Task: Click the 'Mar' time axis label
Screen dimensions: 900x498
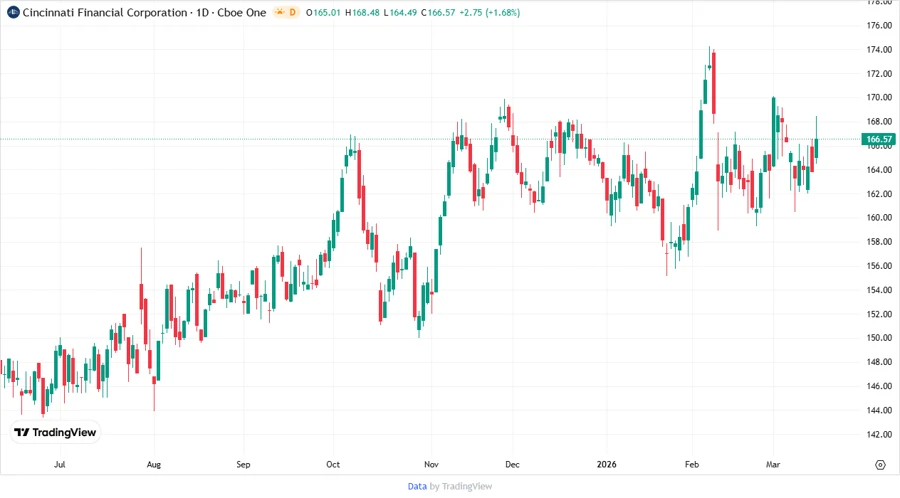Action: [x=773, y=464]
